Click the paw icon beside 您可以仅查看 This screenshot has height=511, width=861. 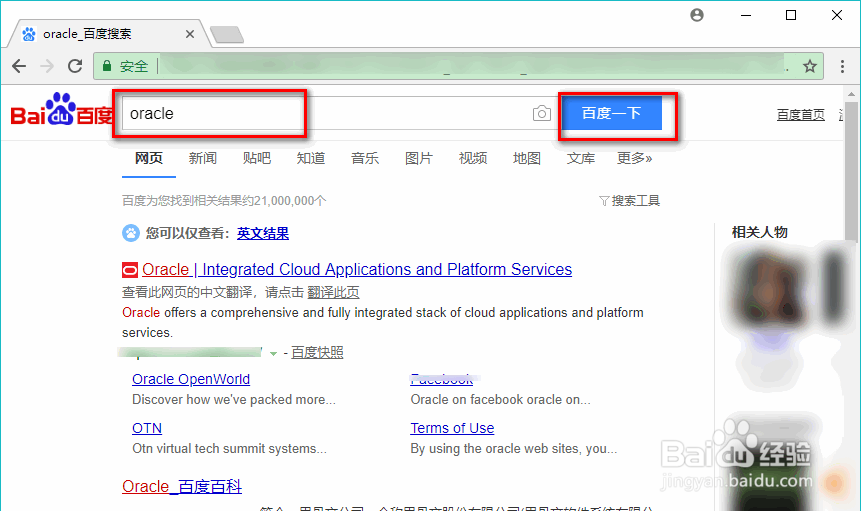coord(131,233)
